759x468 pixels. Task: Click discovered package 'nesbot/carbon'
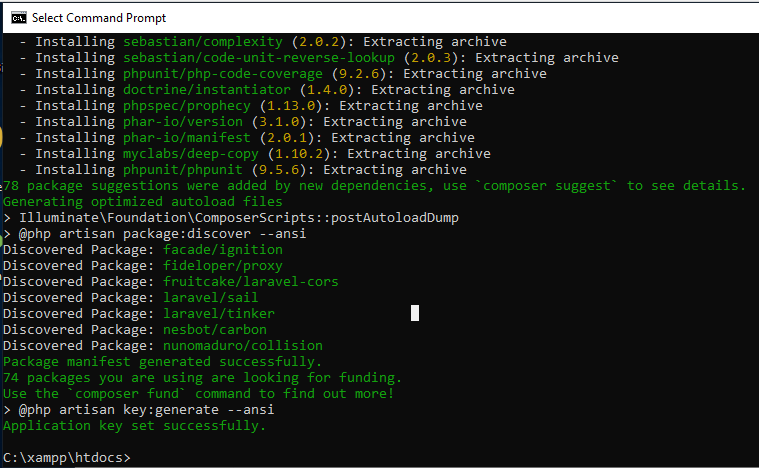(x=215, y=329)
